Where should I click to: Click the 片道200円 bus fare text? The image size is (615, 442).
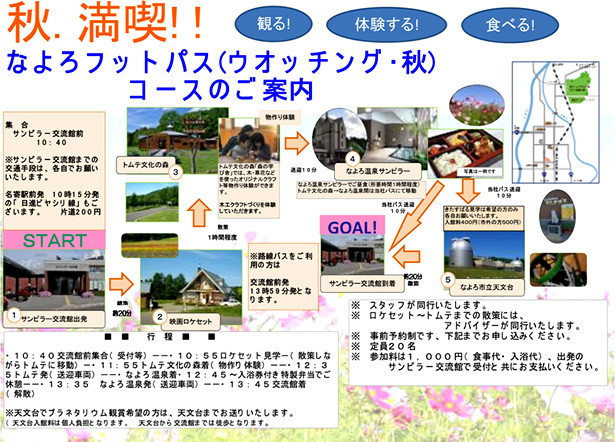coord(80,212)
